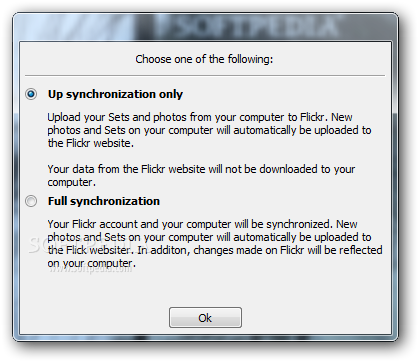Click the 'In additon, changes made on Flickr' sentence

pos(260,250)
